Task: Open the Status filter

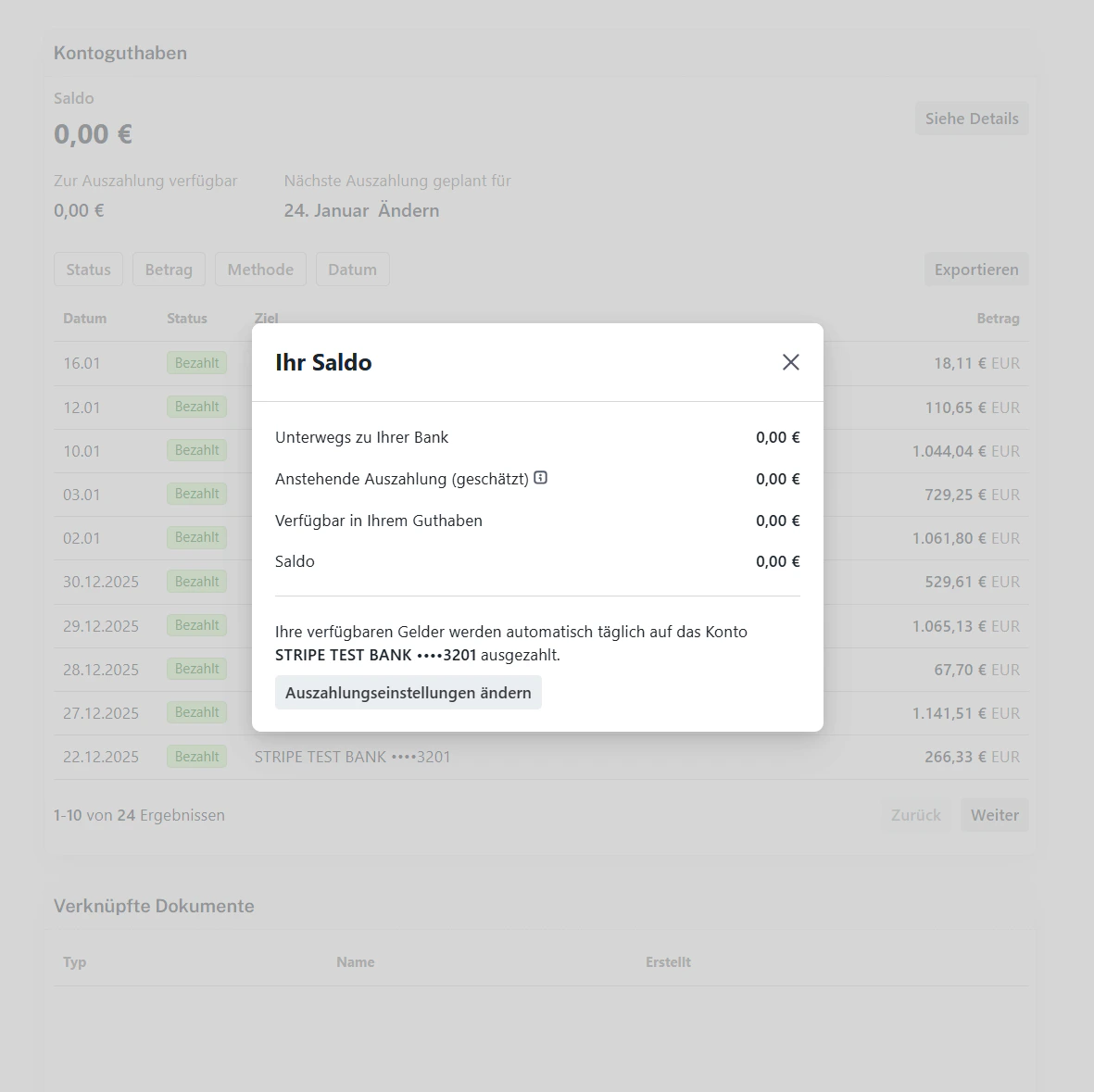Action: coord(88,269)
